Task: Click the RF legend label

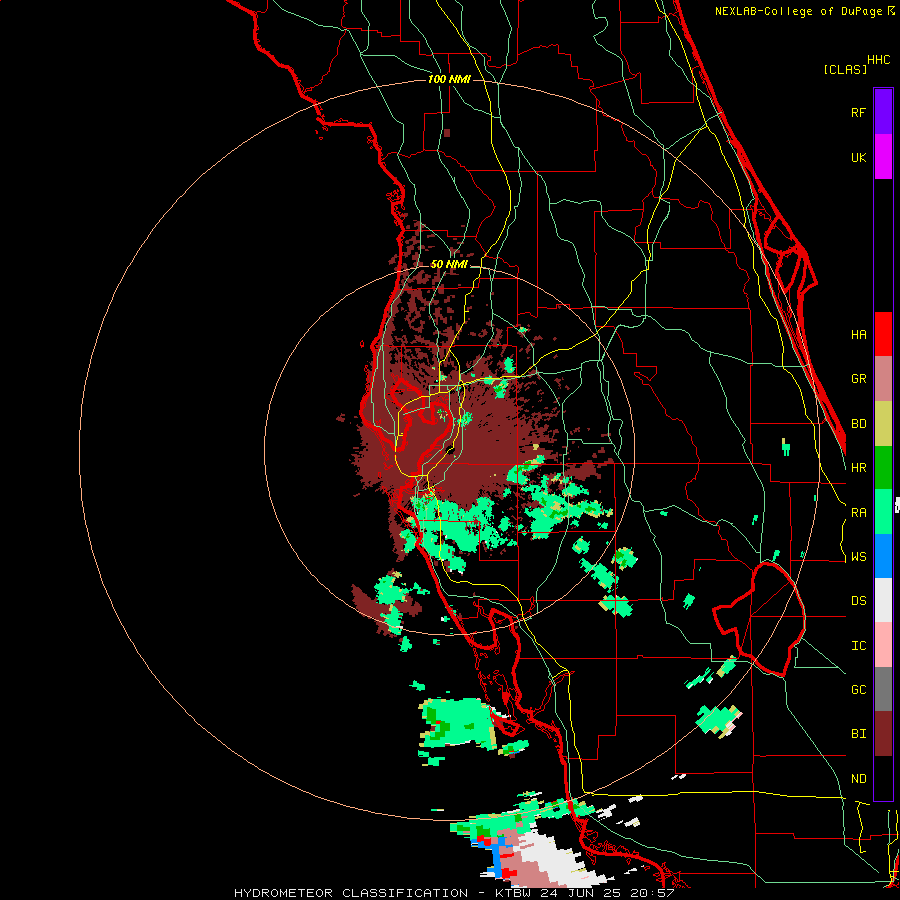Action: tap(859, 112)
